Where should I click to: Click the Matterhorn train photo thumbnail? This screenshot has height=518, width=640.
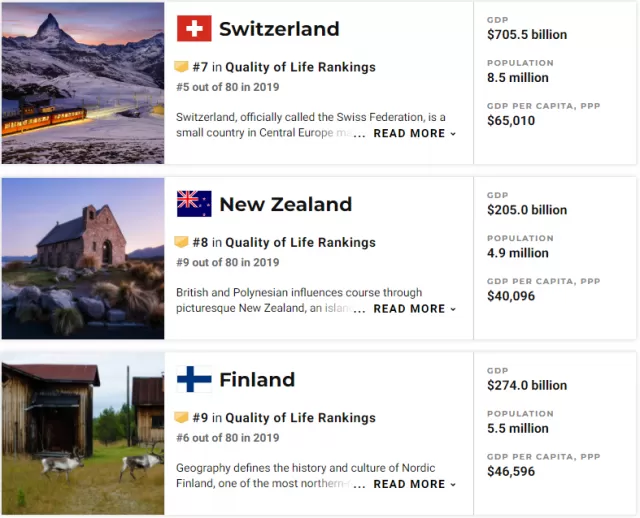pos(83,83)
